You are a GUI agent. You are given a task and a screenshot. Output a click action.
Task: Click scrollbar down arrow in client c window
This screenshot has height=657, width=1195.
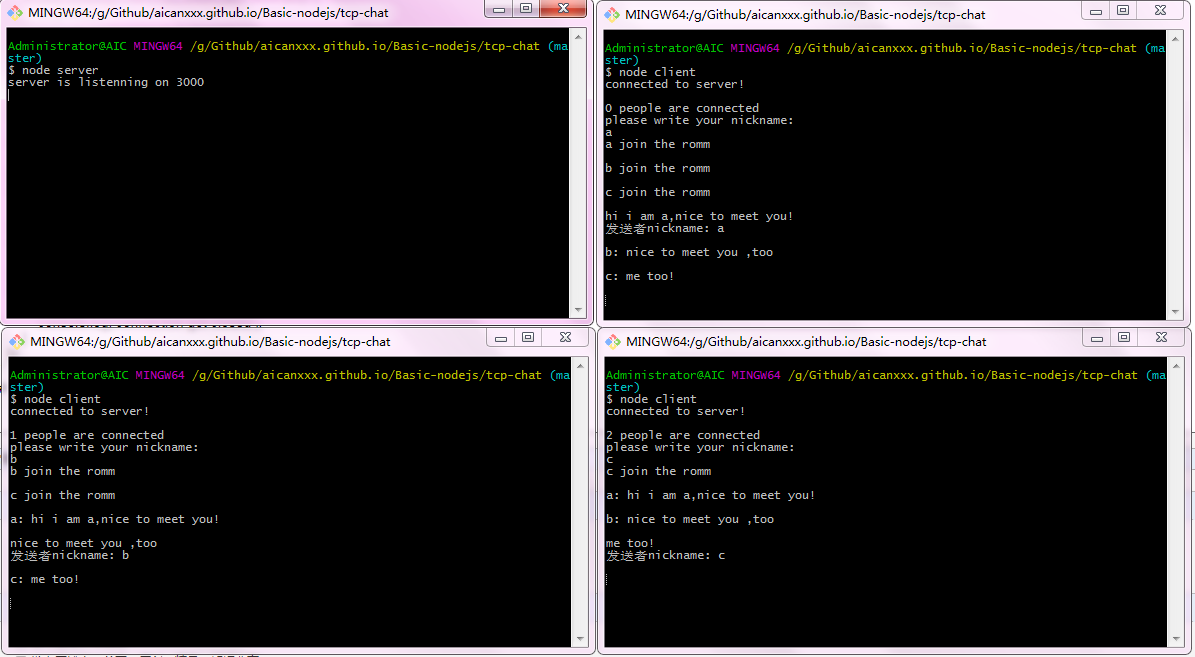point(1174,639)
